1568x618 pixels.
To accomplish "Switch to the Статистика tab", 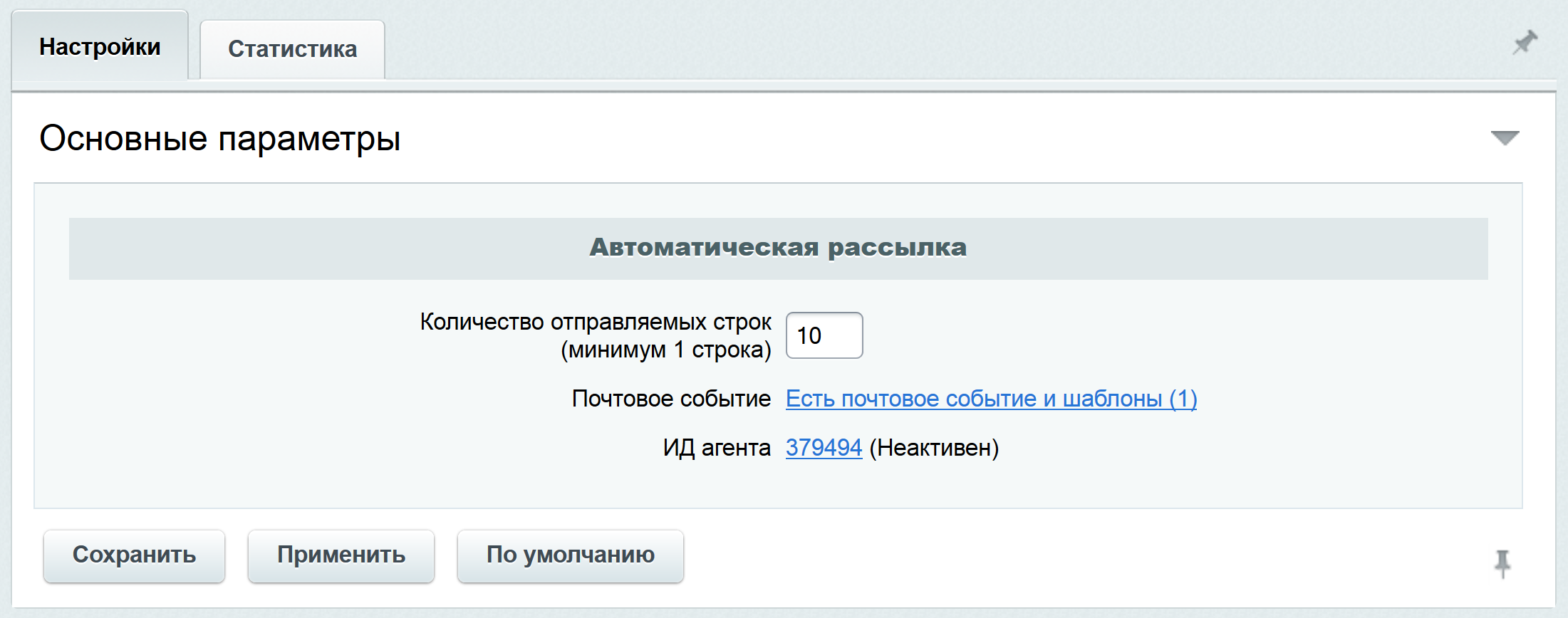I will pyautogui.click(x=292, y=49).
